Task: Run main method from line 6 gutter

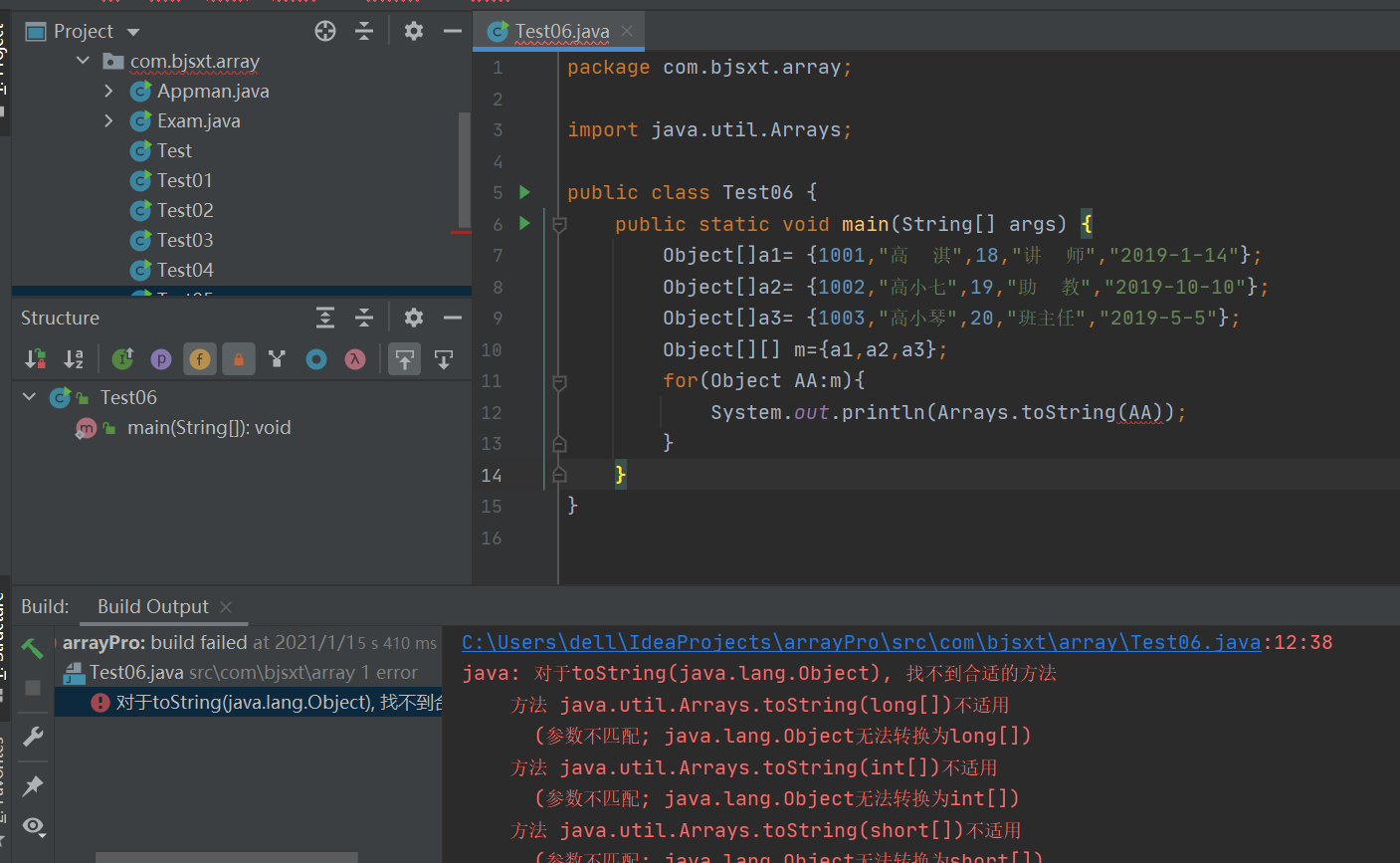Action: click(525, 224)
